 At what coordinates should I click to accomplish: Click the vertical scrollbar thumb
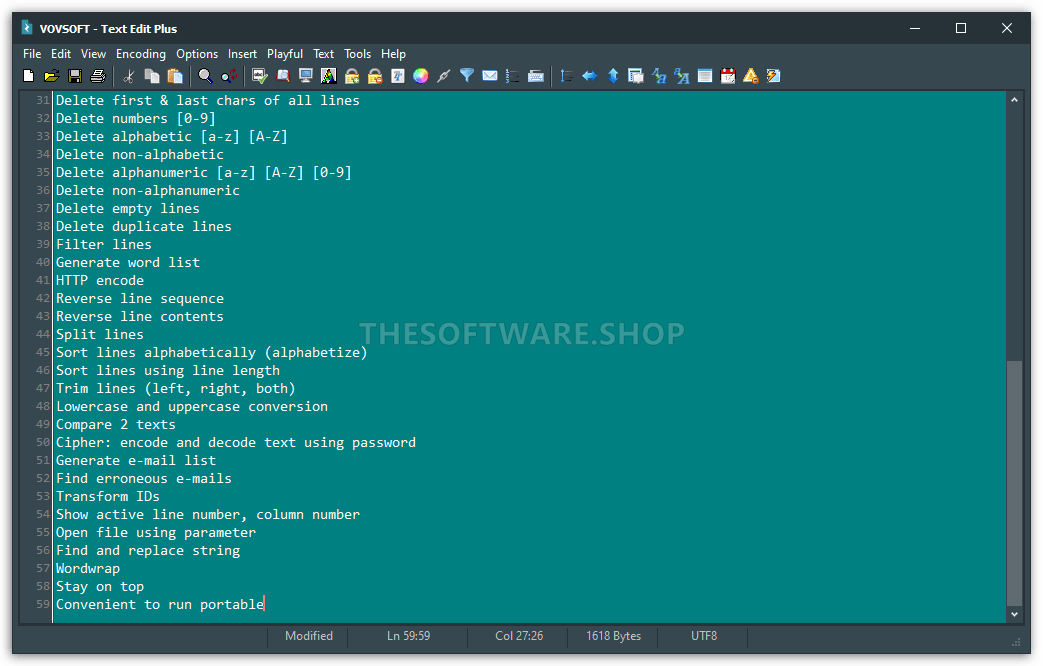[x=1014, y=483]
